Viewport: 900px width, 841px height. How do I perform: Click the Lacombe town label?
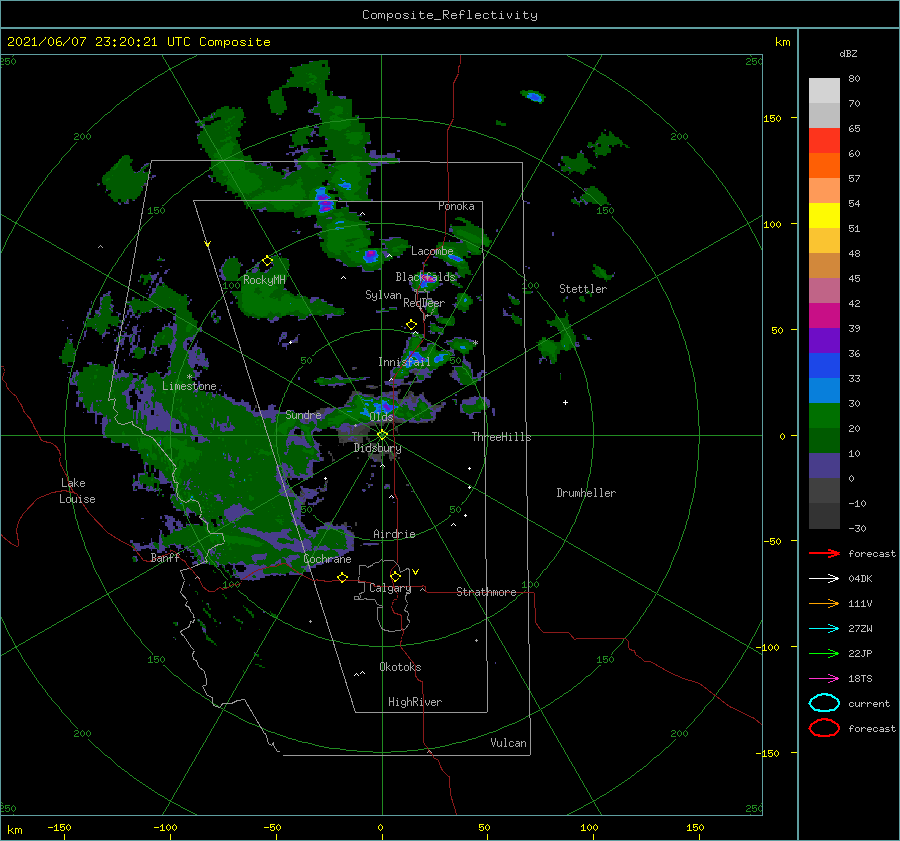point(432,251)
